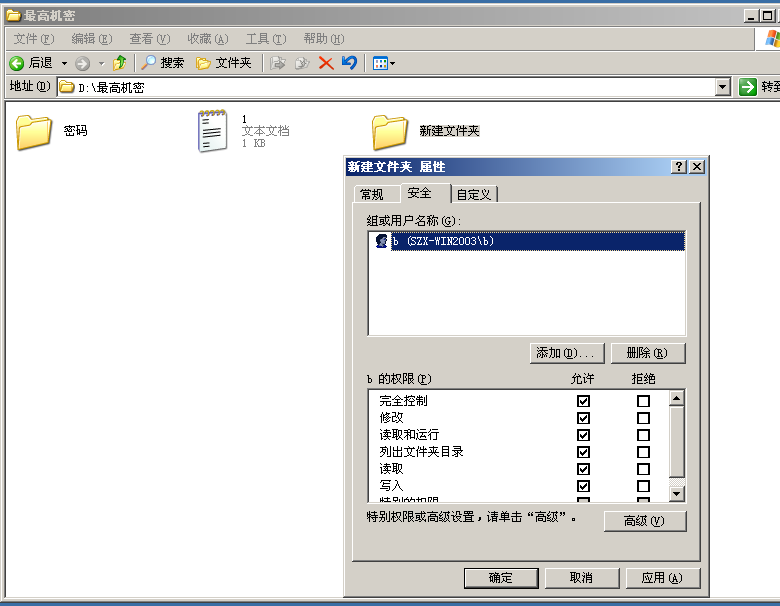Click the 添加(D)... button

point(567,353)
